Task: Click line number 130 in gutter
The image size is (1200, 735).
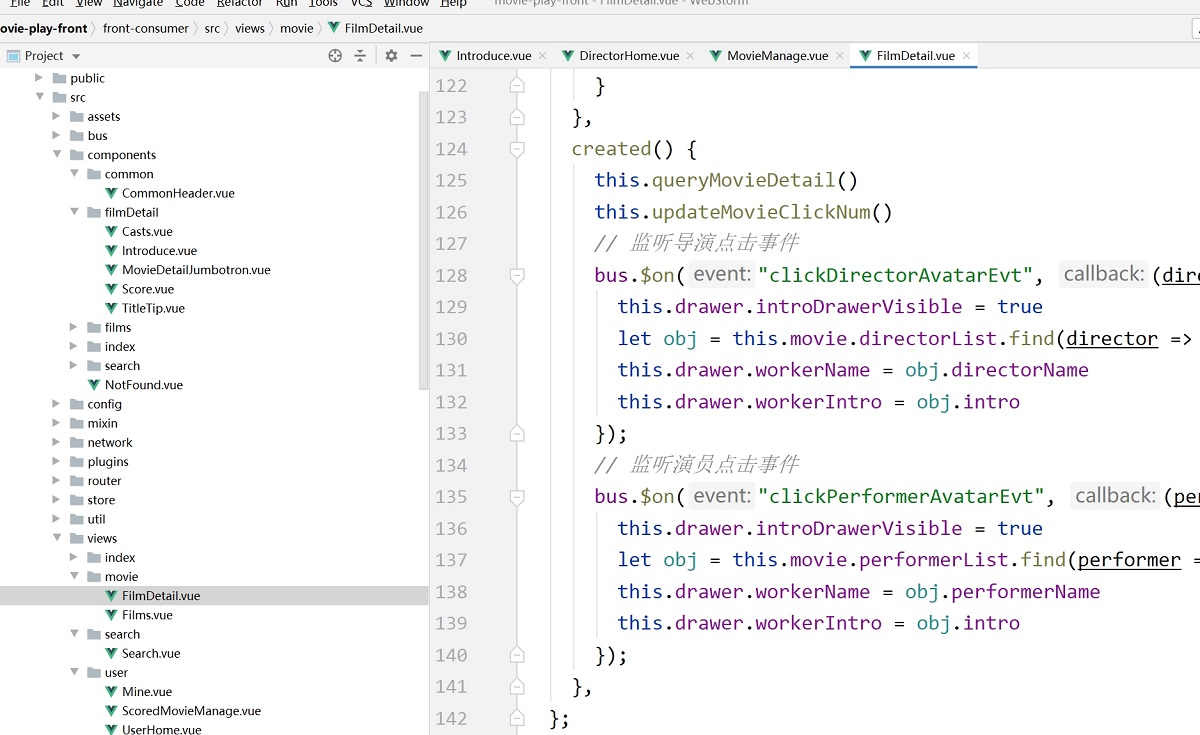Action: pos(451,338)
